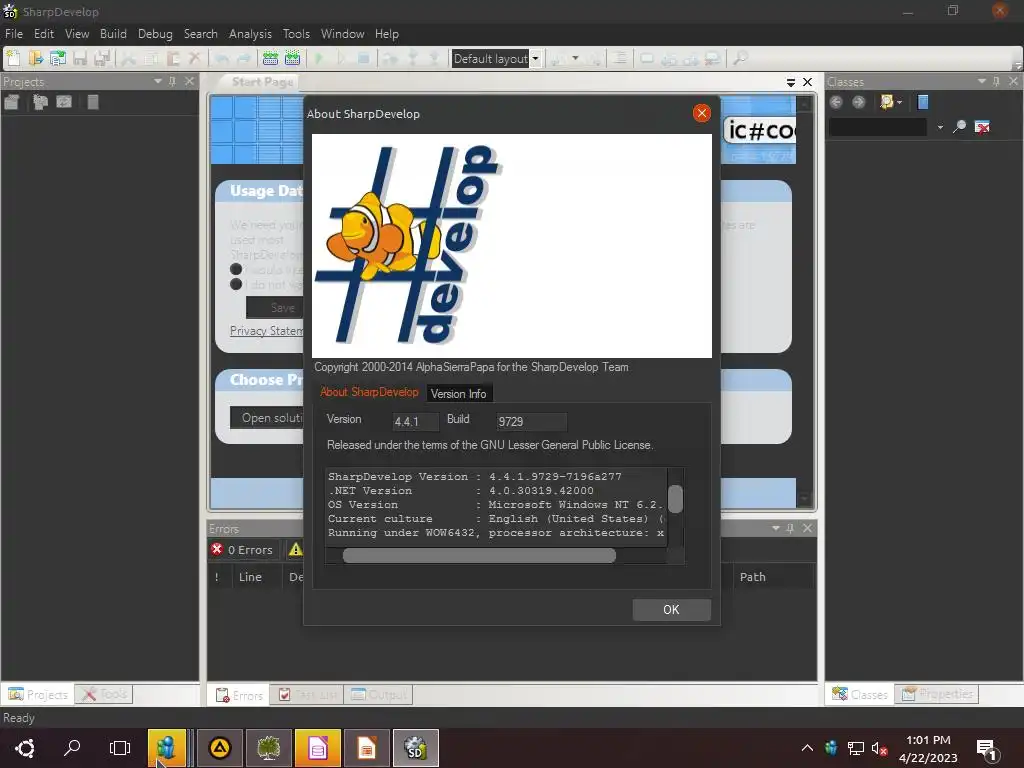Click the Save All toolbar icon
Viewport: 1024px width, 768px height.
point(102,59)
